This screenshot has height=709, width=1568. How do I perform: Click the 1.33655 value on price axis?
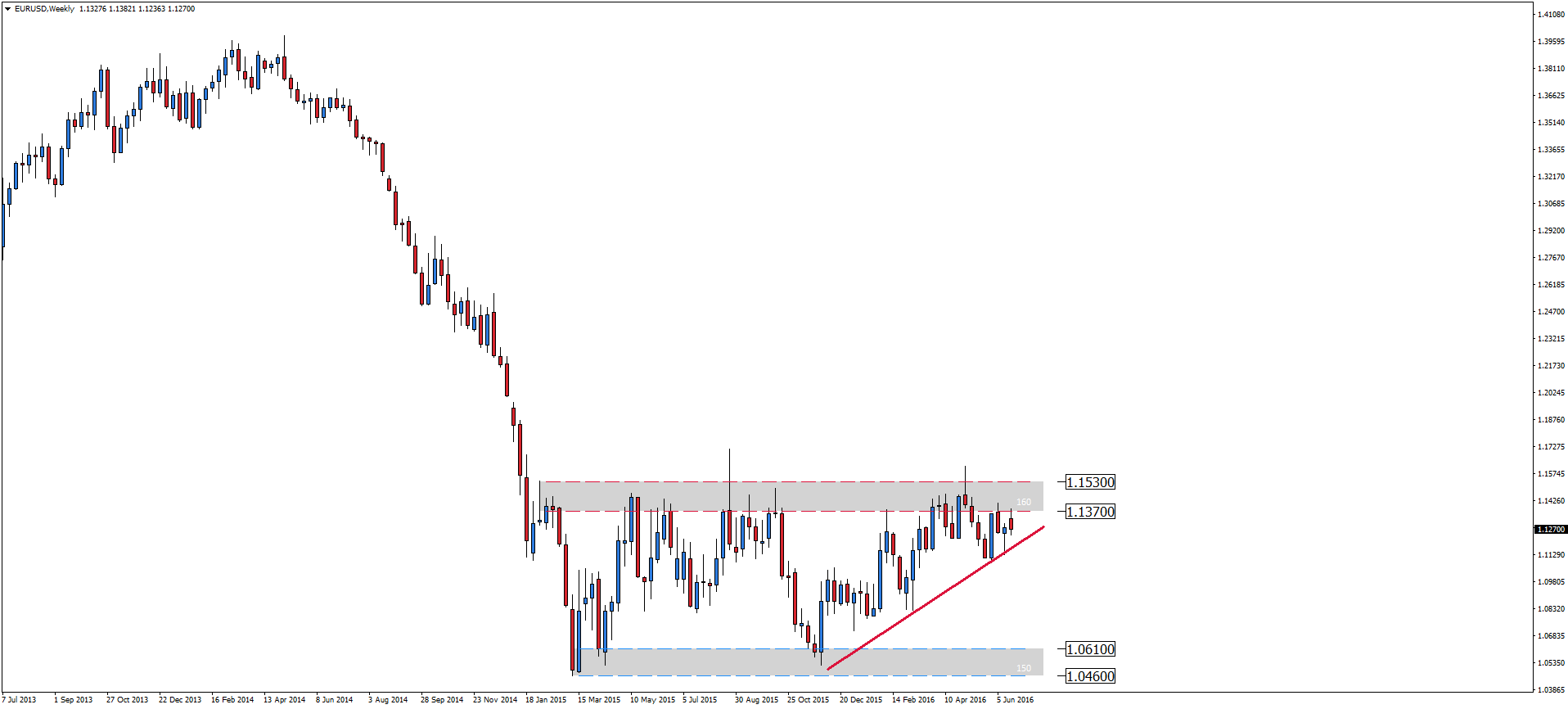click(1551, 150)
